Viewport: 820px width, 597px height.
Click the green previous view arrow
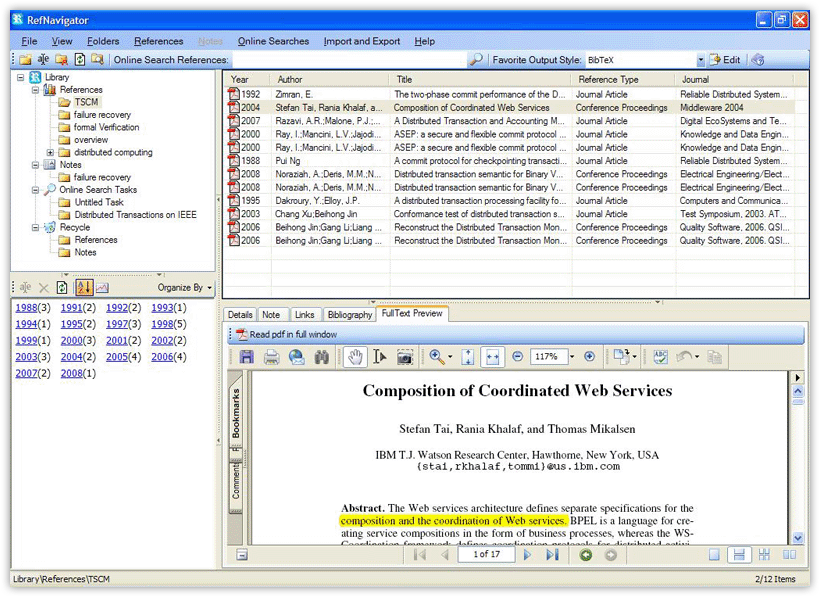coord(586,555)
